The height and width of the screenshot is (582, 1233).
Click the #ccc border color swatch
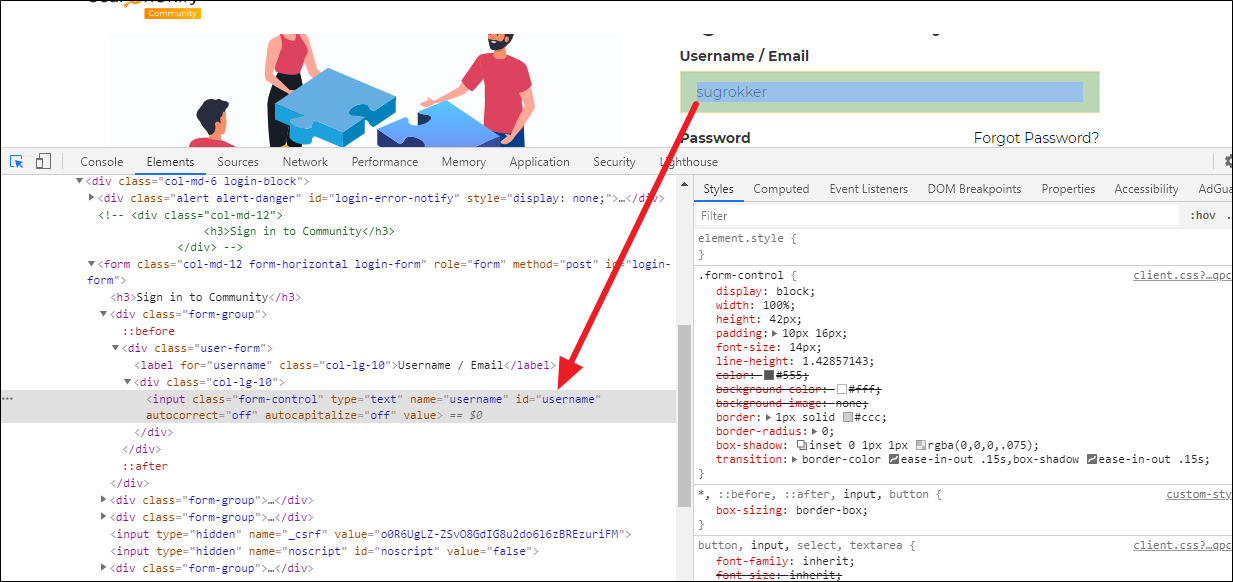[x=848, y=417]
